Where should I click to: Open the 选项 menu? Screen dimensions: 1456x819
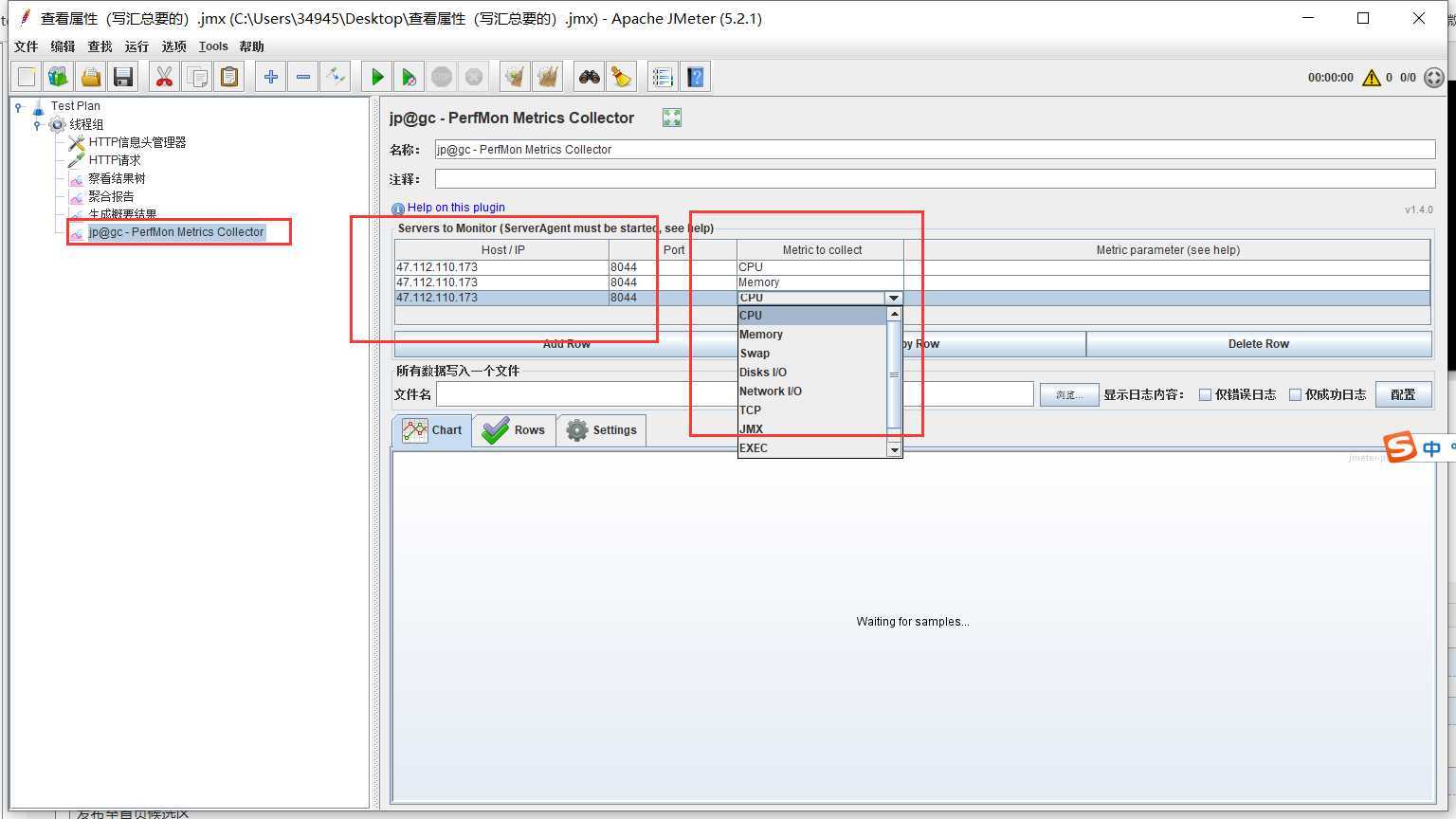click(173, 46)
